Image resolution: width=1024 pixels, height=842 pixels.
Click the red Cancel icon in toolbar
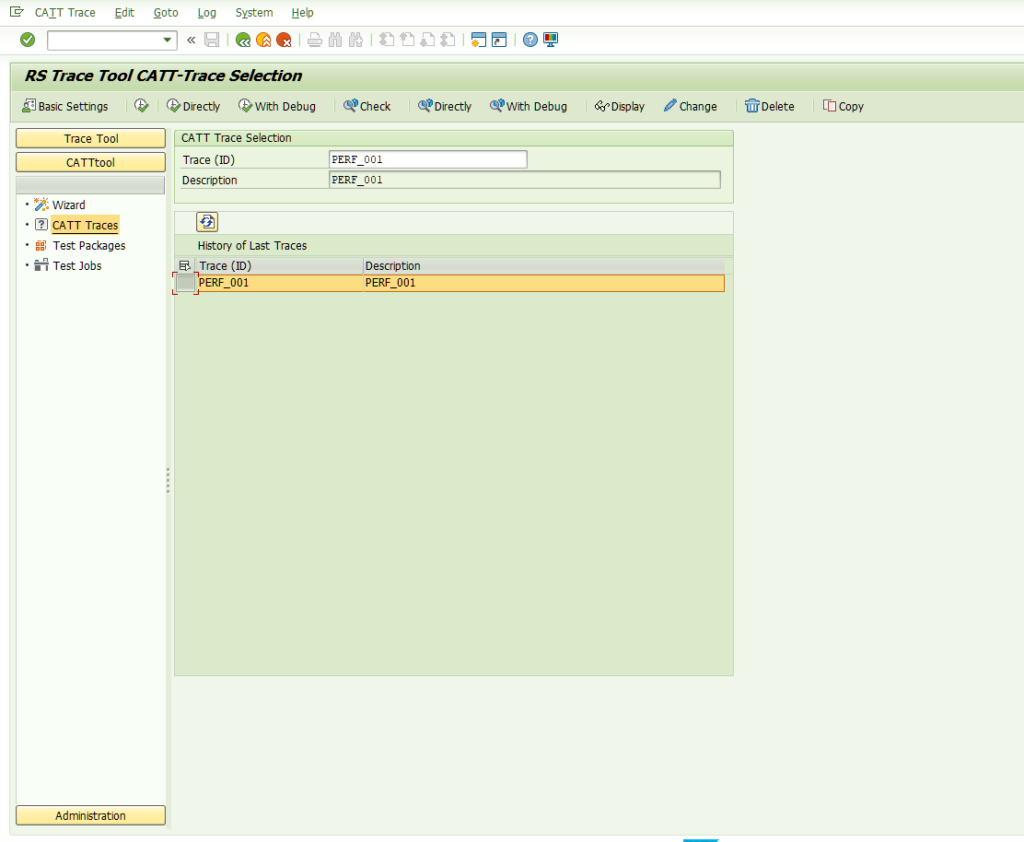coord(284,40)
